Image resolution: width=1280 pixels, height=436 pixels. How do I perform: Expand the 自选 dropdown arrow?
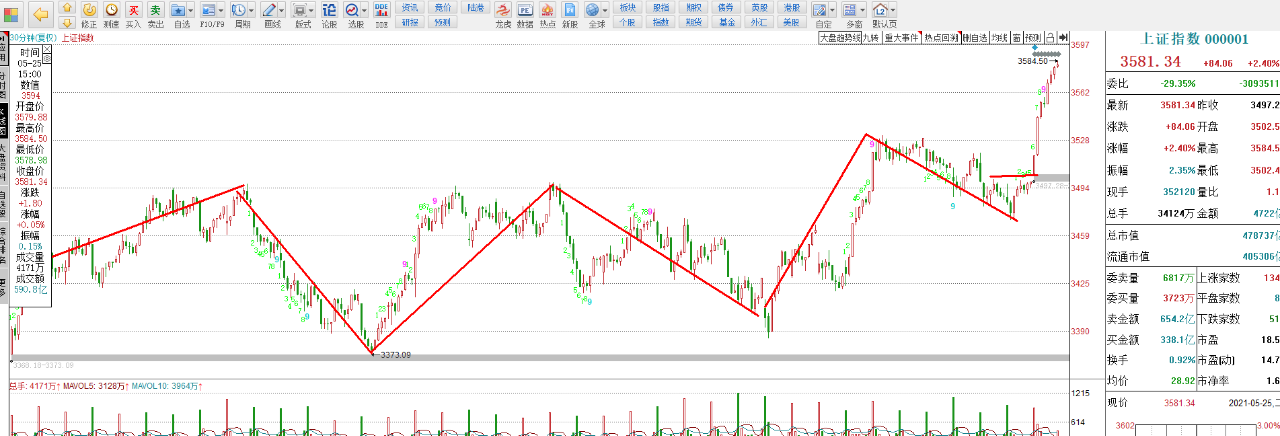click(x=190, y=10)
